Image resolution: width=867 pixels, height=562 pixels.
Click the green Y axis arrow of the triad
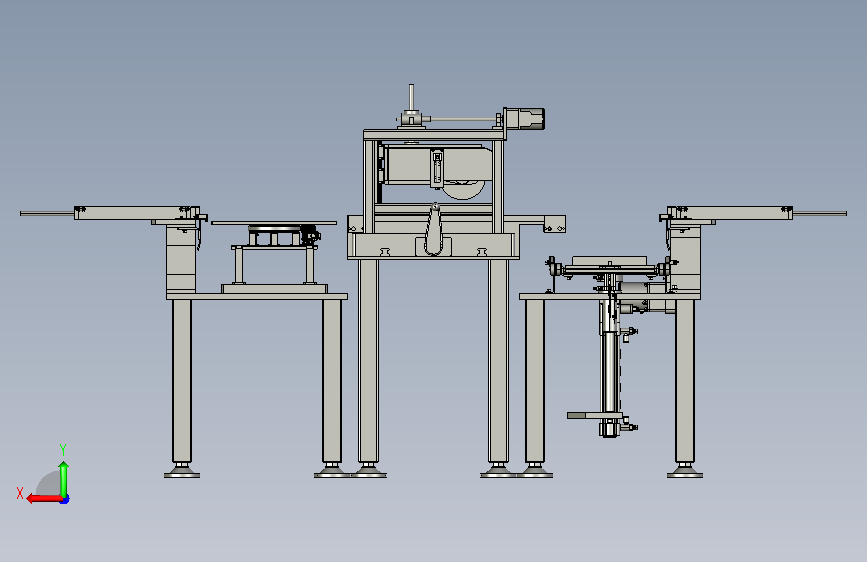(64, 478)
